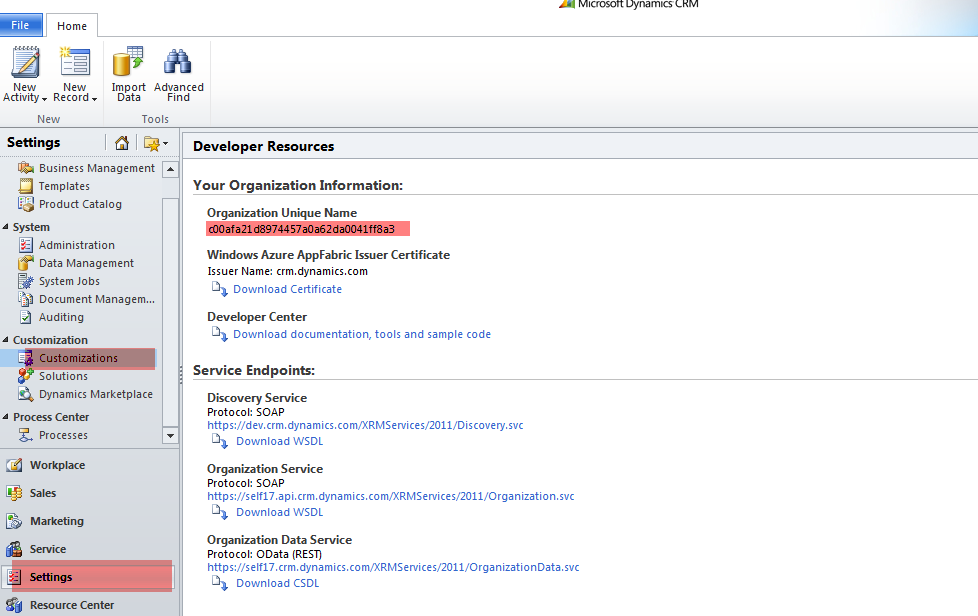Click the sidebar scrollbar down arrow
978x616 pixels.
(170, 434)
